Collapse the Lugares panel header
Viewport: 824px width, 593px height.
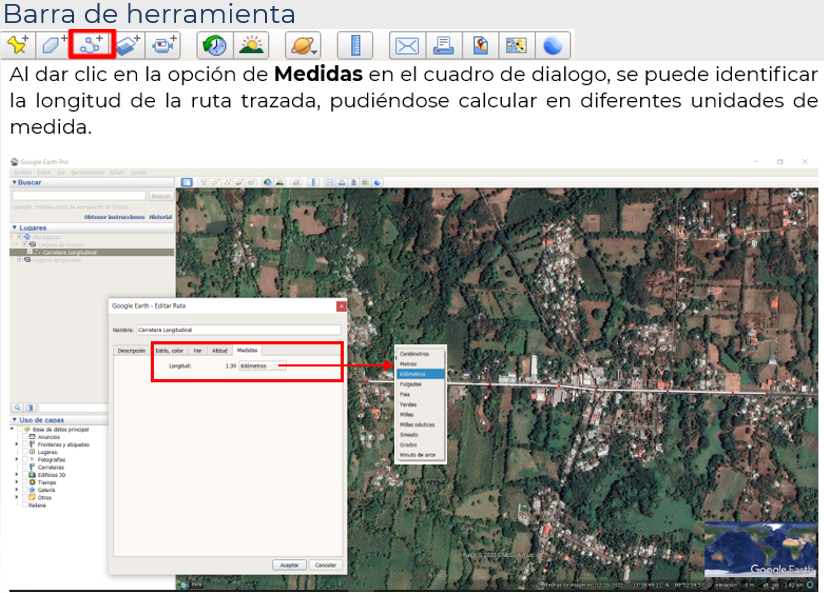pos(14,227)
